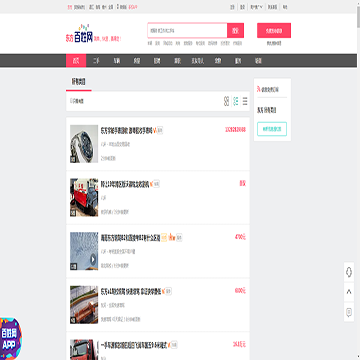Click the pink search button beside search field

[236, 31]
